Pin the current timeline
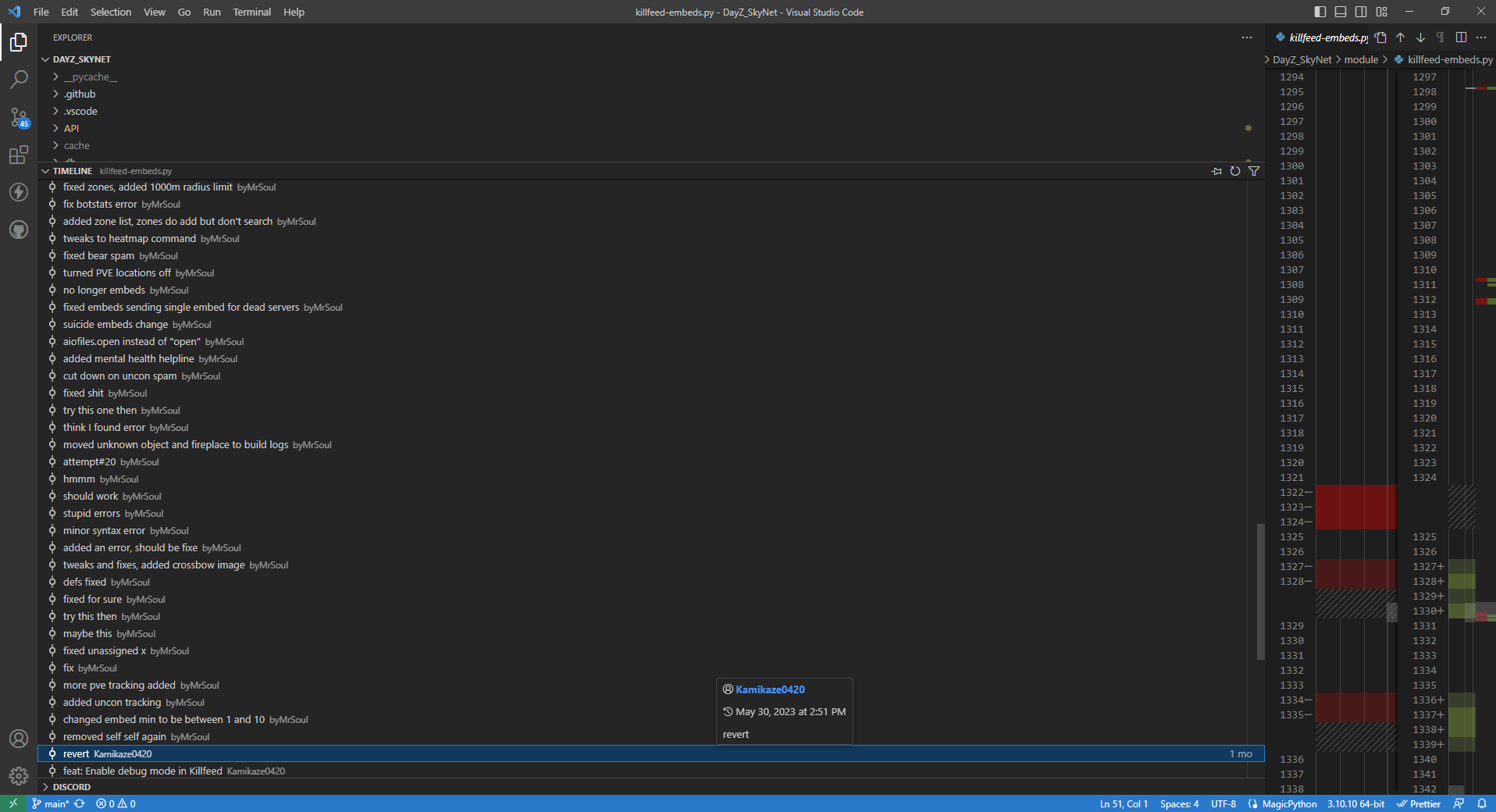The image size is (1496, 812). 1216,171
